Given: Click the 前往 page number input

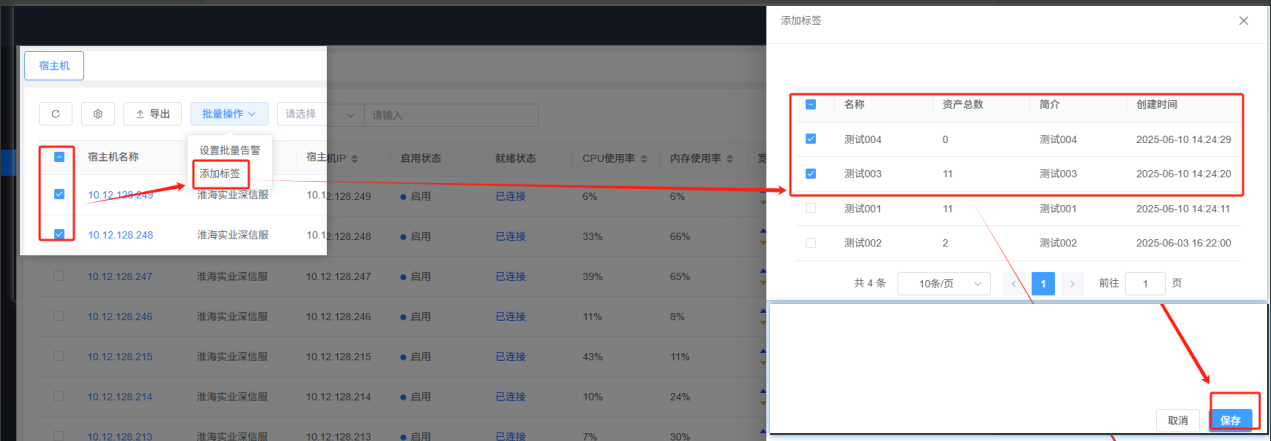Looking at the screenshot, I should [1145, 283].
